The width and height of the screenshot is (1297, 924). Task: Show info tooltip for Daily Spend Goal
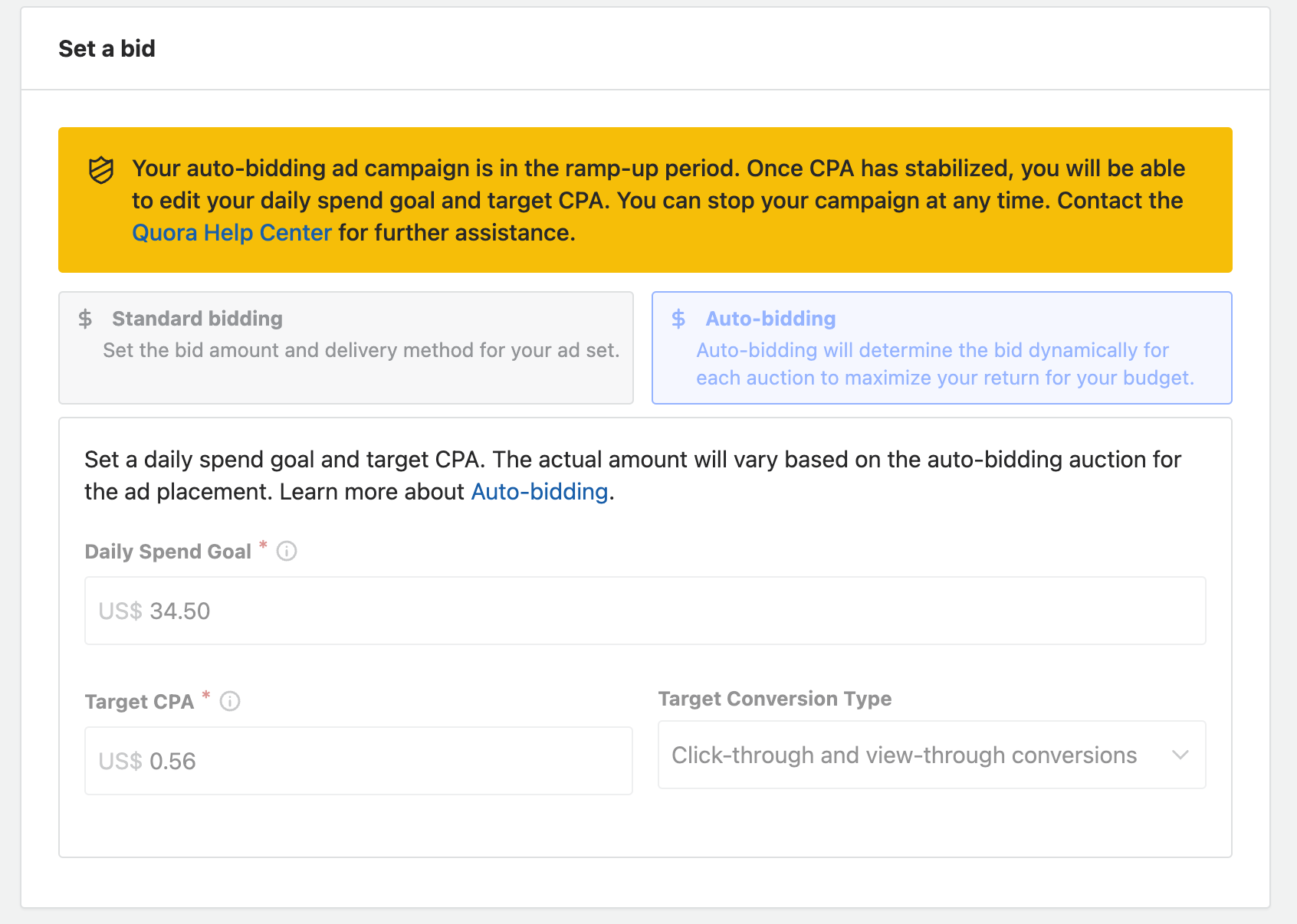[x=287, y=551]
